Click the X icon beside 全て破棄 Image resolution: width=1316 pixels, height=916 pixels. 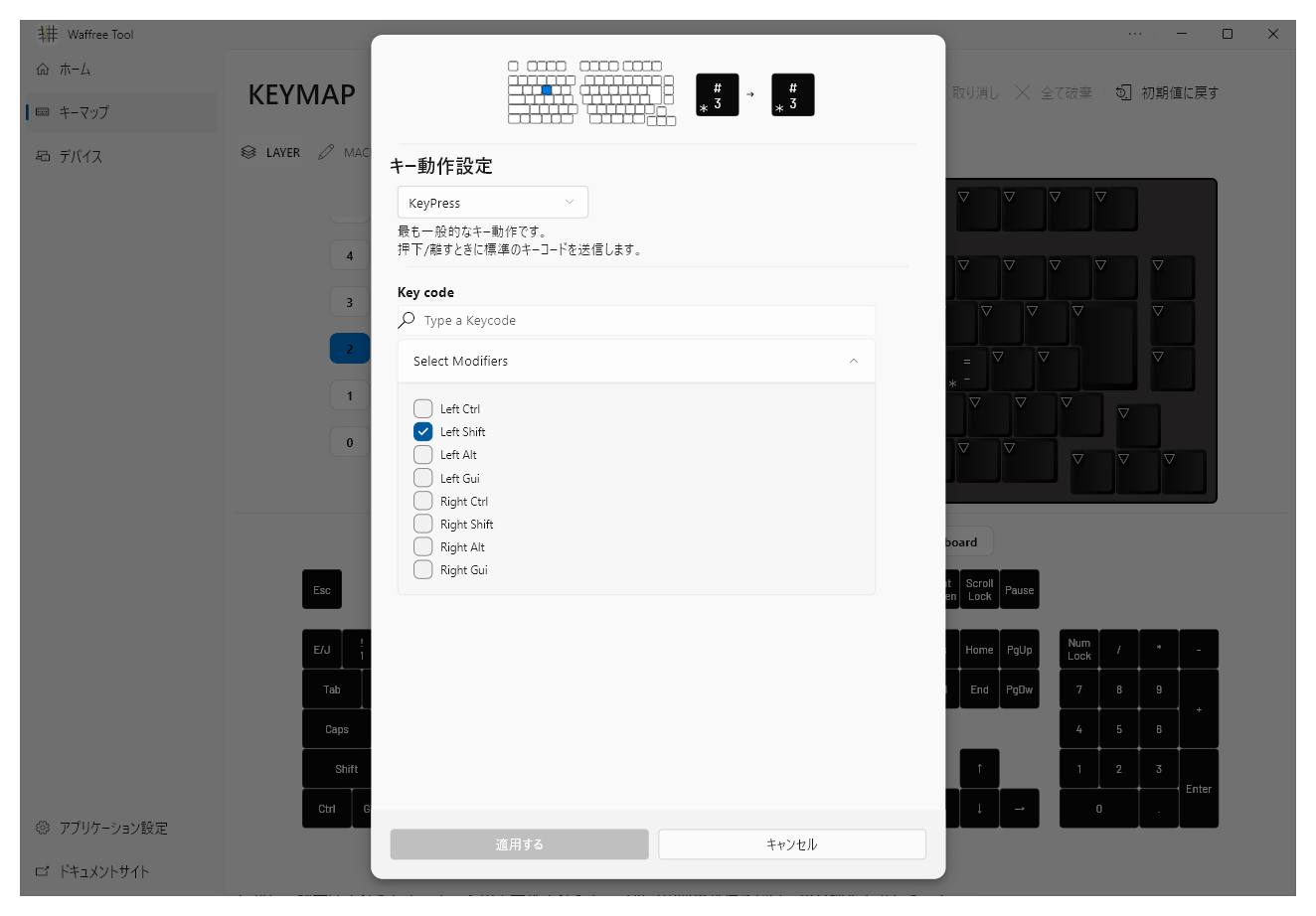click(1022, 92)
